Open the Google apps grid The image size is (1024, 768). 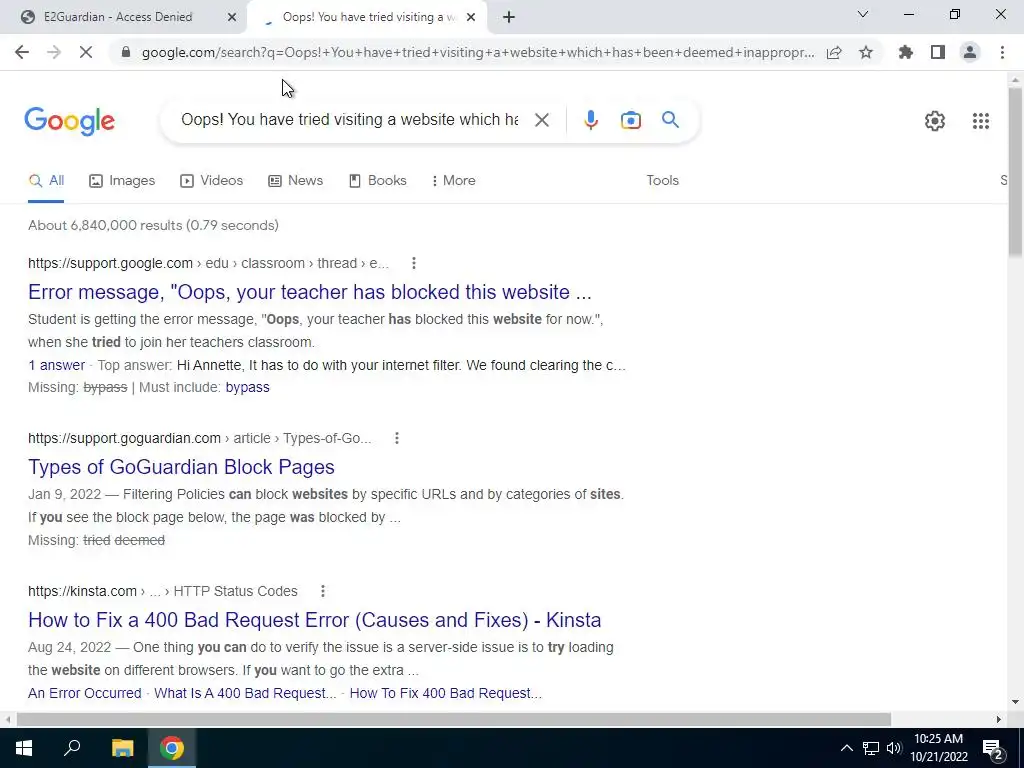[980, 121]
